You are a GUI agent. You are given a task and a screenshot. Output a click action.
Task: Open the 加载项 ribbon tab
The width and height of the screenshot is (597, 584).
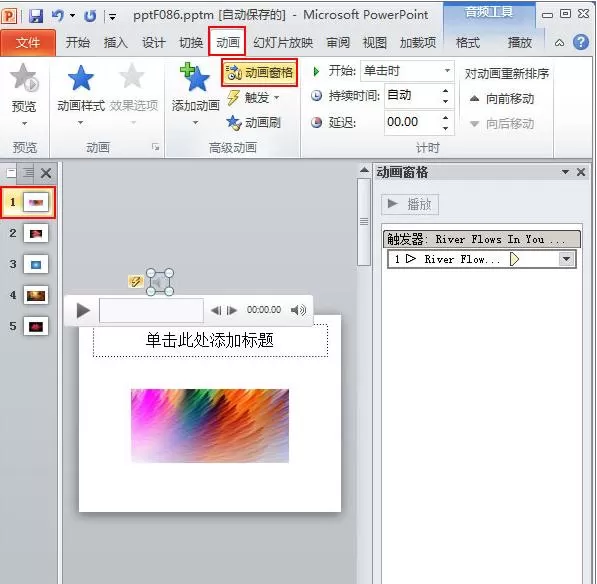coord(418,42)
